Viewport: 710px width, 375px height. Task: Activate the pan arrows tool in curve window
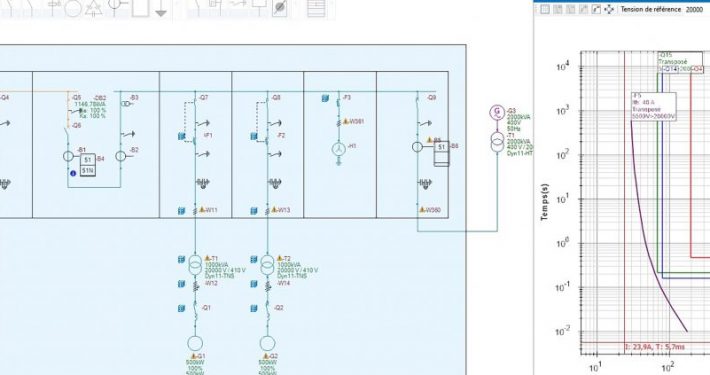tap(609, 9)
